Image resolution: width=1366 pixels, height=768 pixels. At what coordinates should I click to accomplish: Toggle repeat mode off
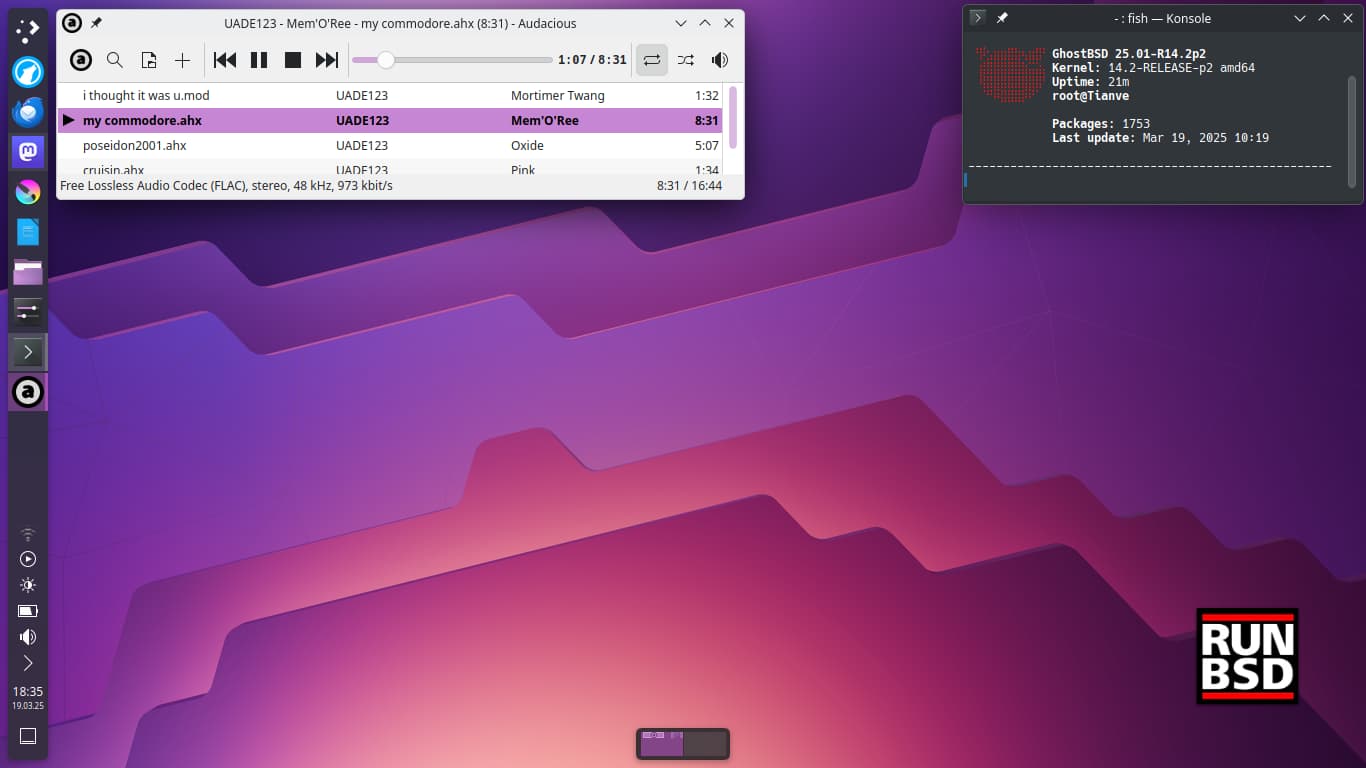pos(652,60)
